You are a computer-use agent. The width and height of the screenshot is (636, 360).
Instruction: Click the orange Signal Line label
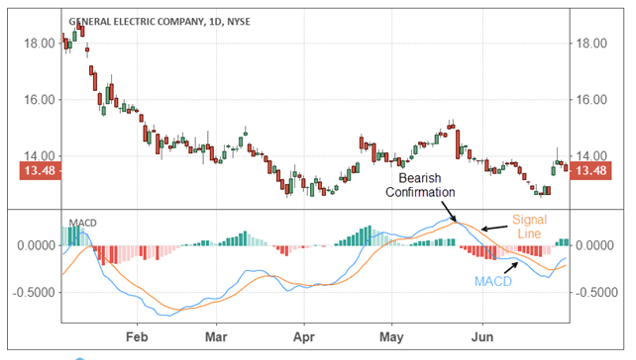pyautogui.click(x=529, y=227)
